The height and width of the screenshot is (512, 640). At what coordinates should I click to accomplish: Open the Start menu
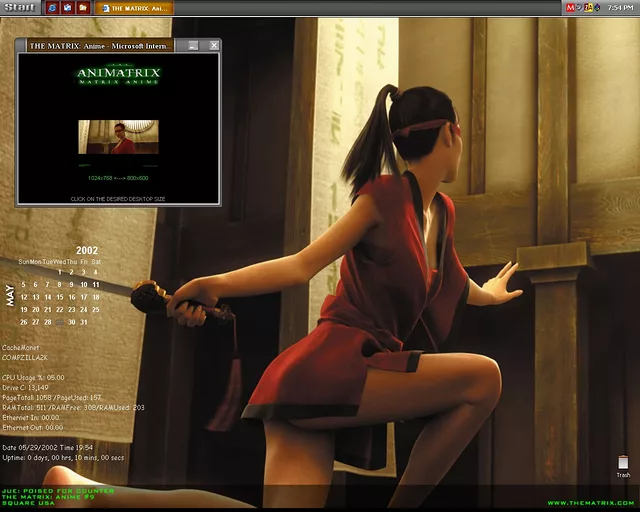pos(19,7)
